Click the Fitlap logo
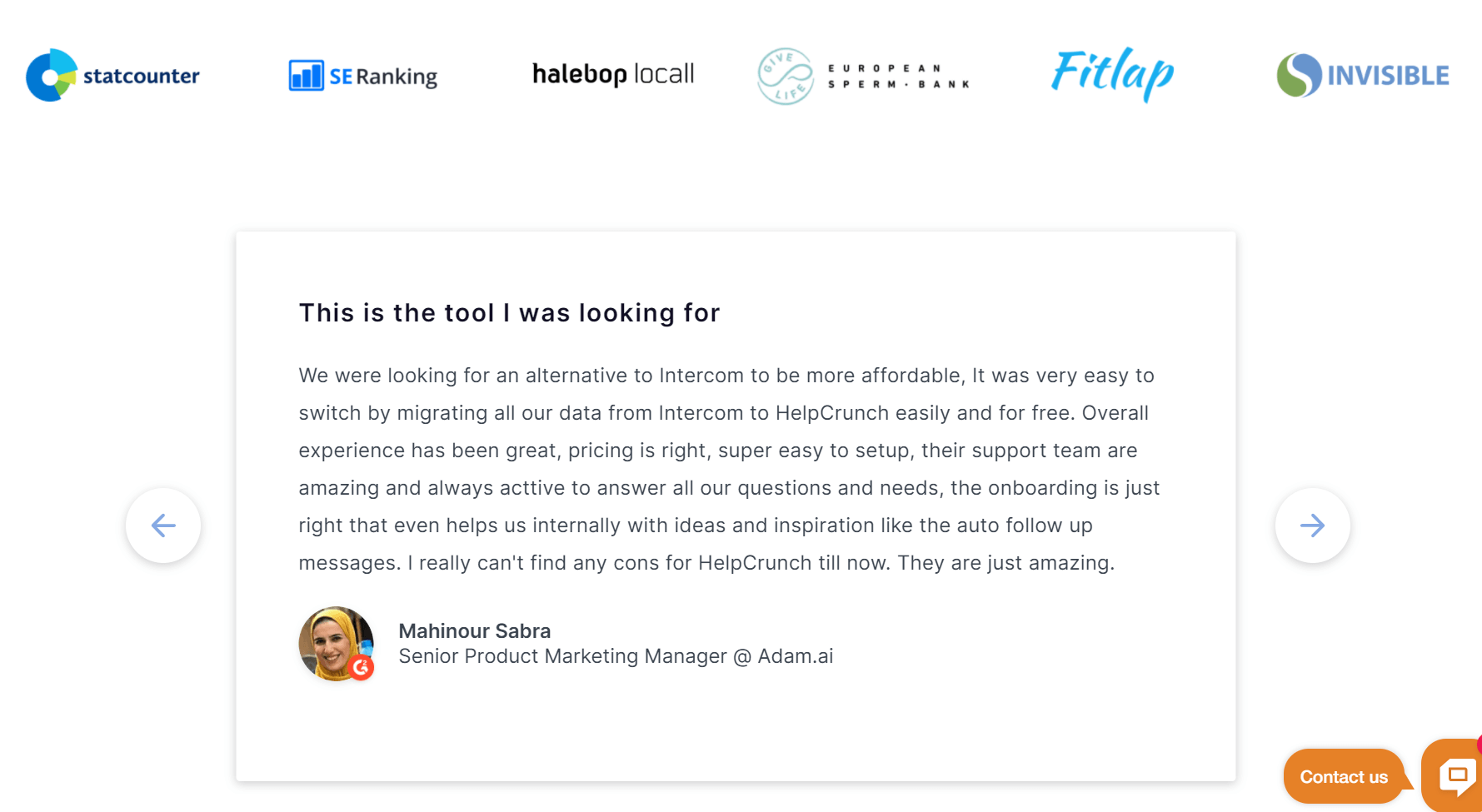The height and width of the screenshot is (812, 1482). (1113, 74)
